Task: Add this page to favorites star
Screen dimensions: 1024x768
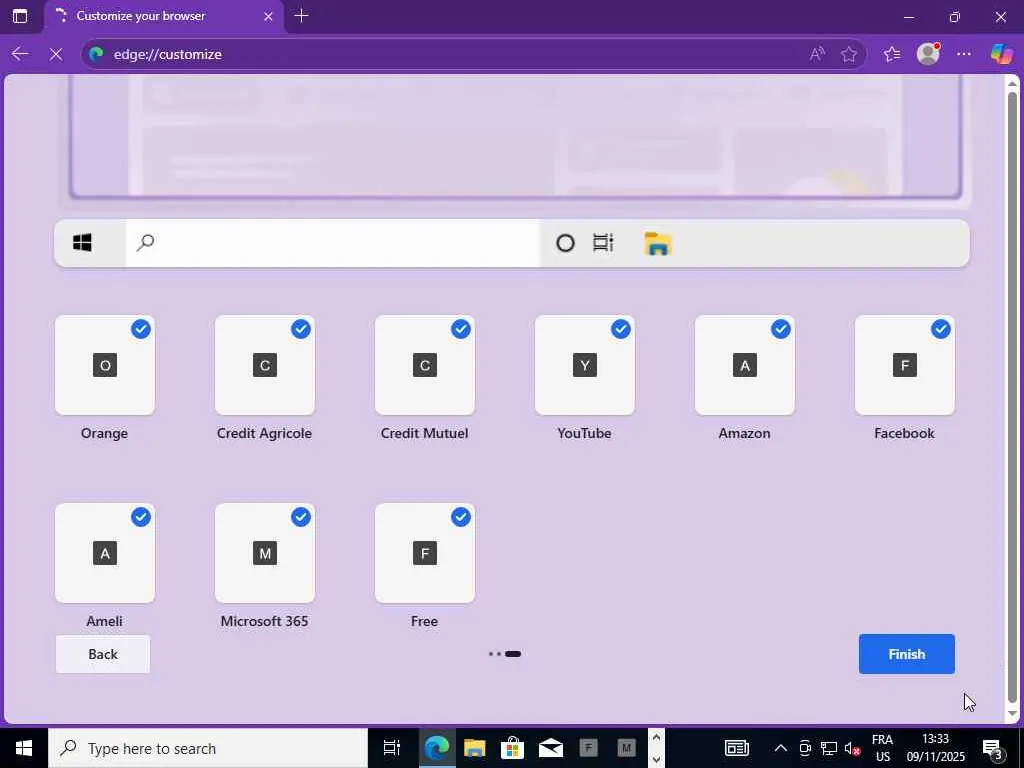Action: 848,54
